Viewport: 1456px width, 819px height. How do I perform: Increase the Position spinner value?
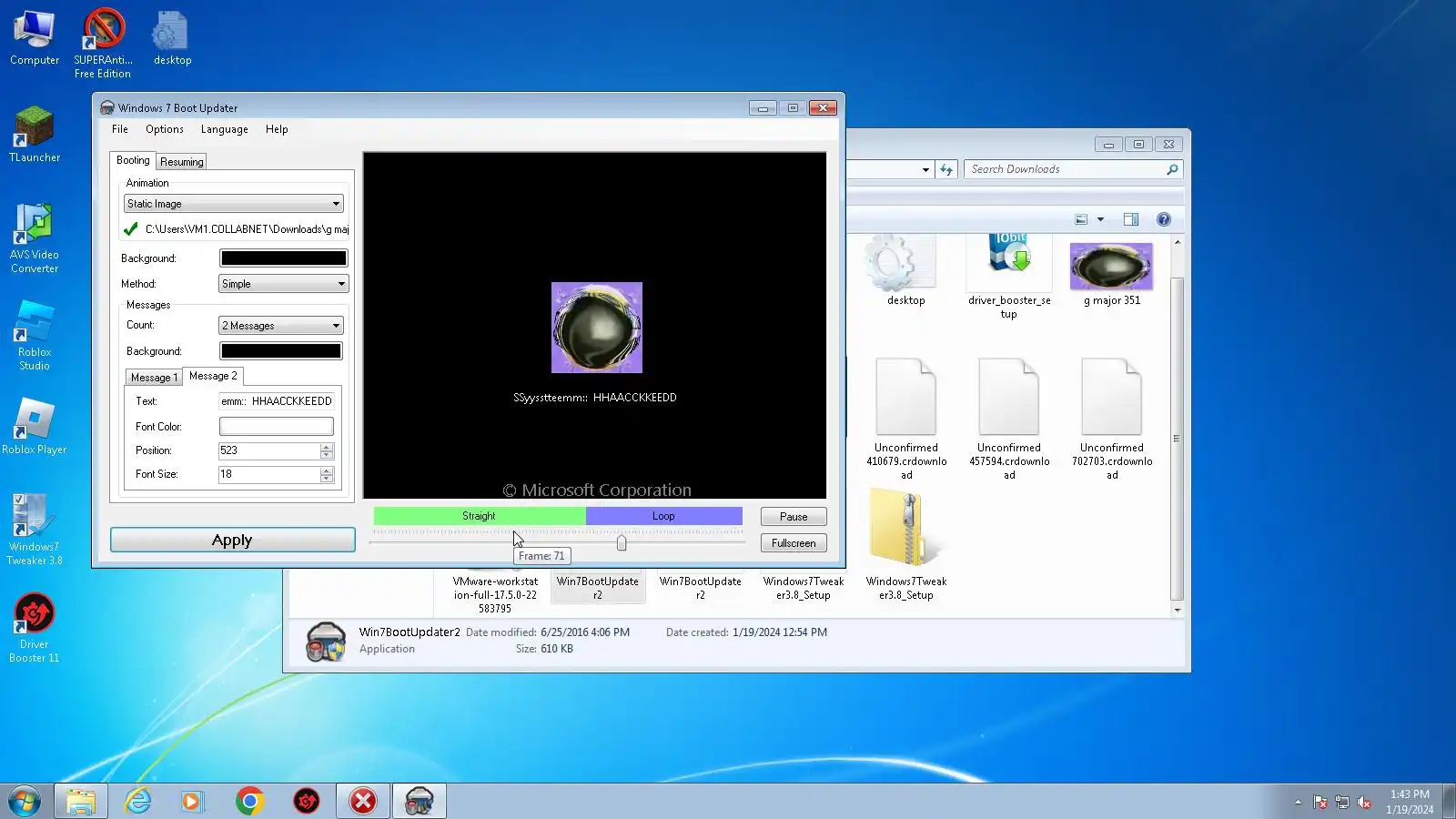coord(327,447)
